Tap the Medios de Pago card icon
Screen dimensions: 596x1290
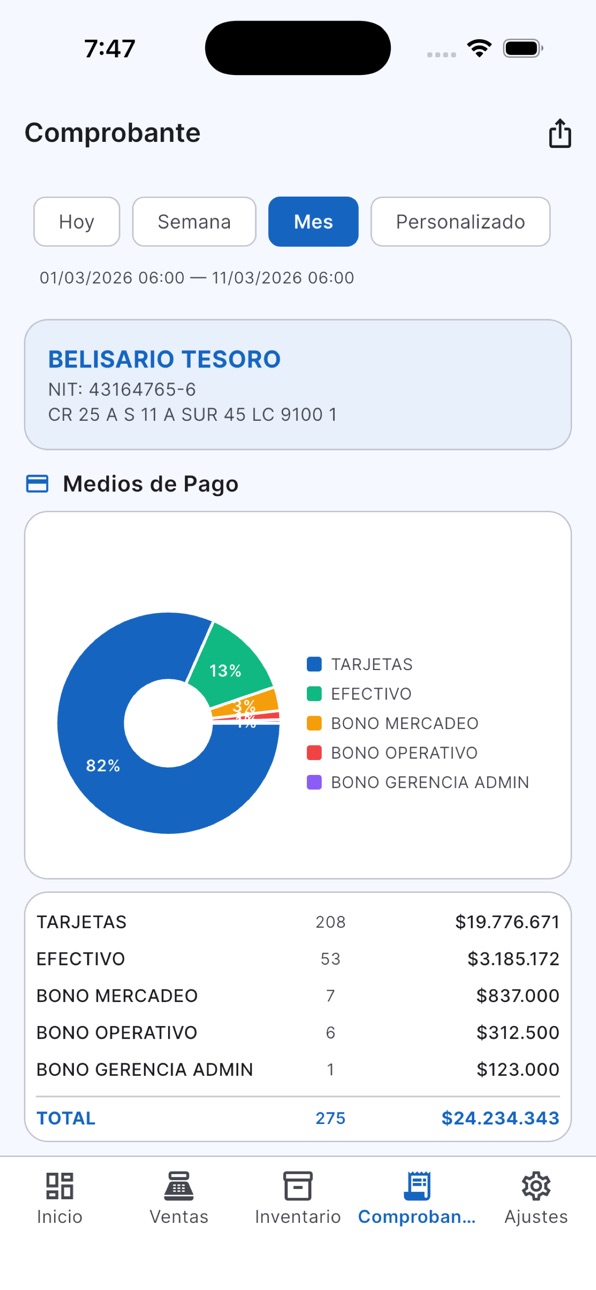37,484
